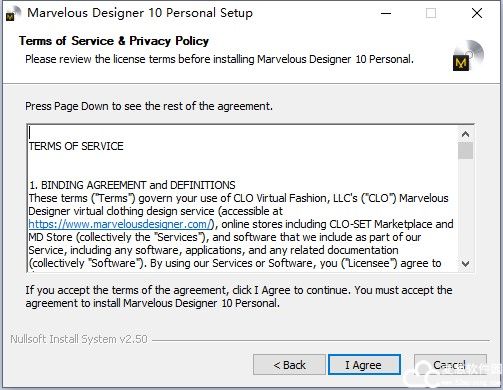The image size is (503, 390).
Task: Click the BINDING AGREEMENT and DEFINITIONS line
Action: coord(132,185)
